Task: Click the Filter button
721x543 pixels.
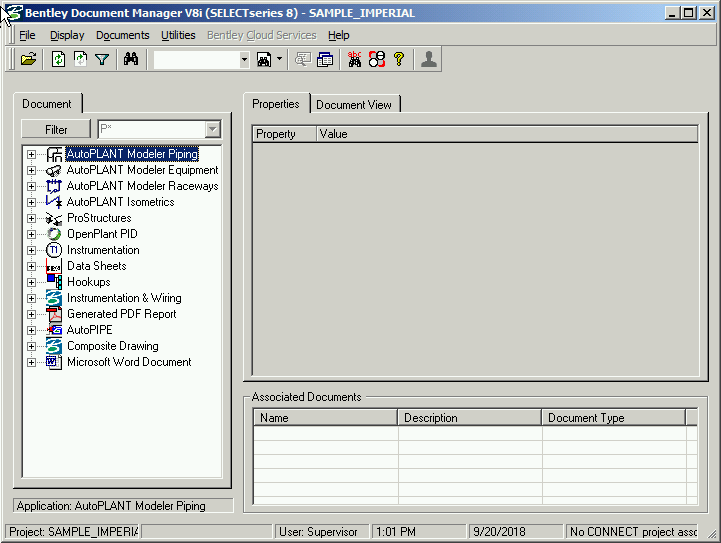Action: point(56,130)
